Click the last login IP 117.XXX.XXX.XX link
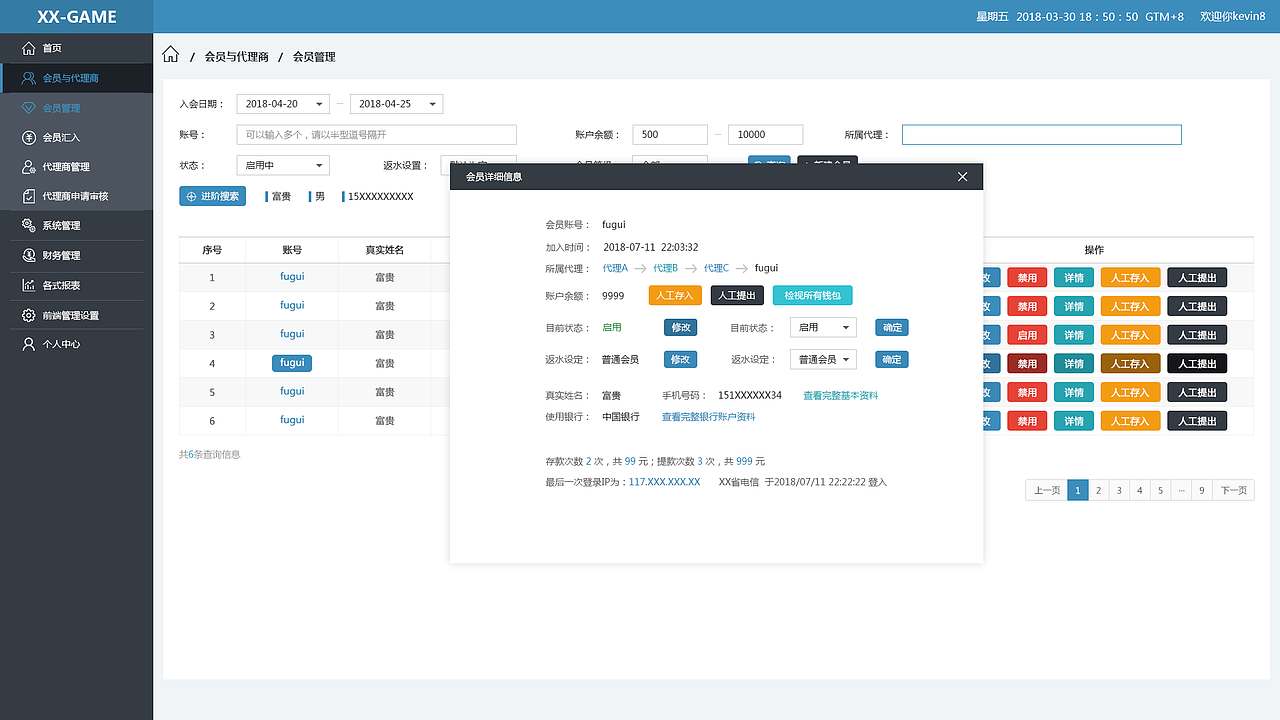Screen dimensions: 1280x720 click(x=664, y=482)
